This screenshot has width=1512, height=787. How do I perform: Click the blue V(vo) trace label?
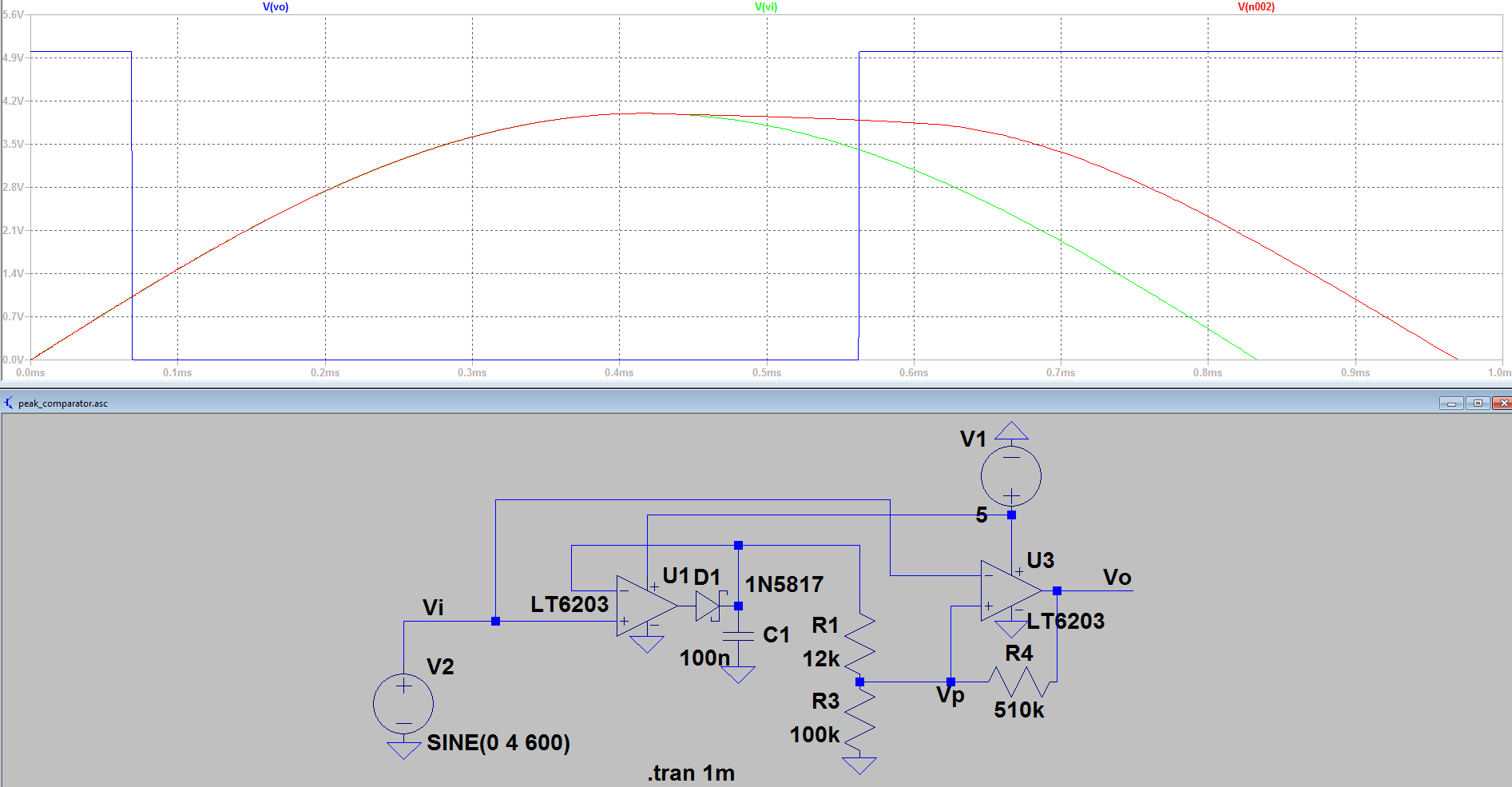pyautogui.click(x=276, y=7)
